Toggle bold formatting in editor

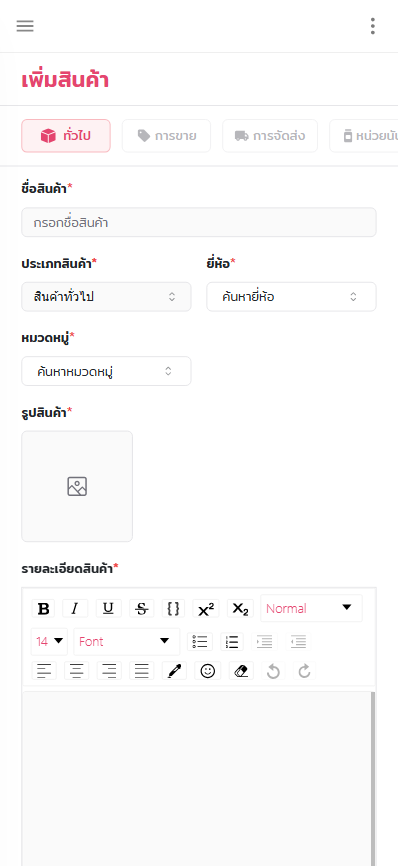(x=44, y=609)
